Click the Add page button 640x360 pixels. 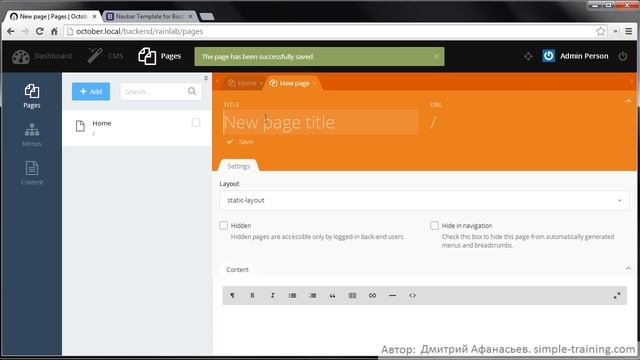click(x=91, y=91)
